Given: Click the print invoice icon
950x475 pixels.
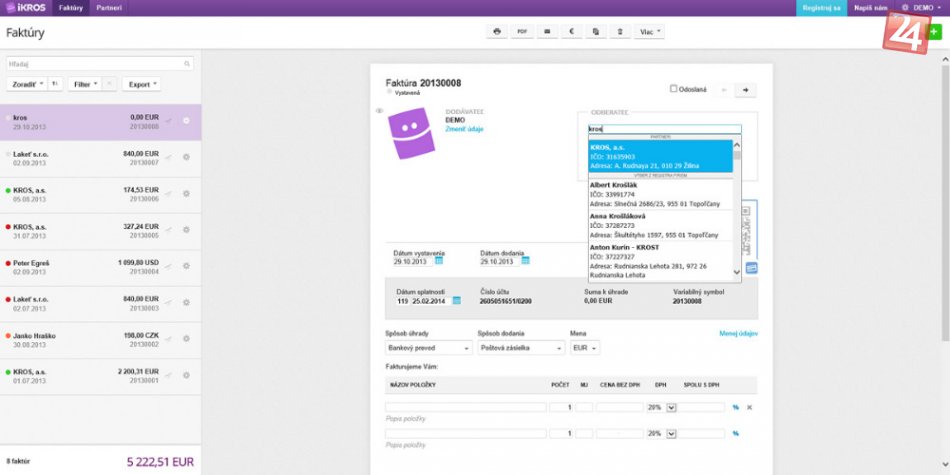Looking at the screenshot, I should [x=497, y=32].
